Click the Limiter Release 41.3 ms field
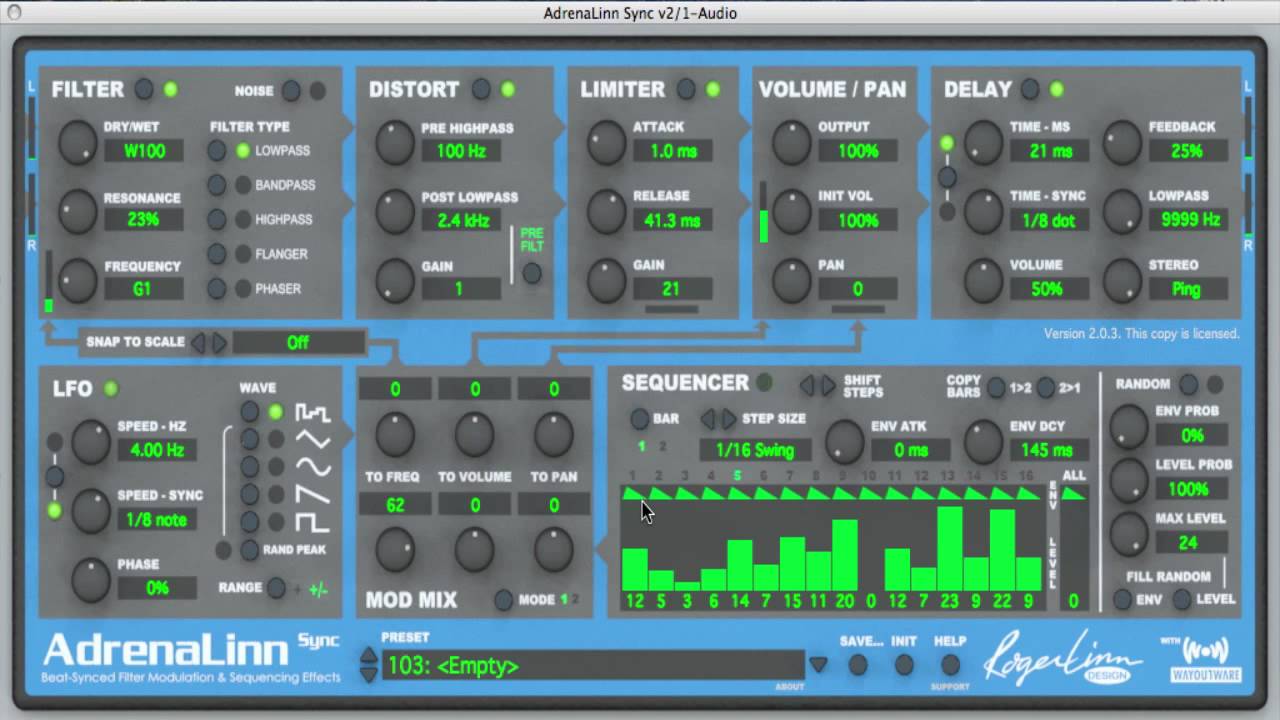This screenshot has height=720, width=1280. point(672,220)
